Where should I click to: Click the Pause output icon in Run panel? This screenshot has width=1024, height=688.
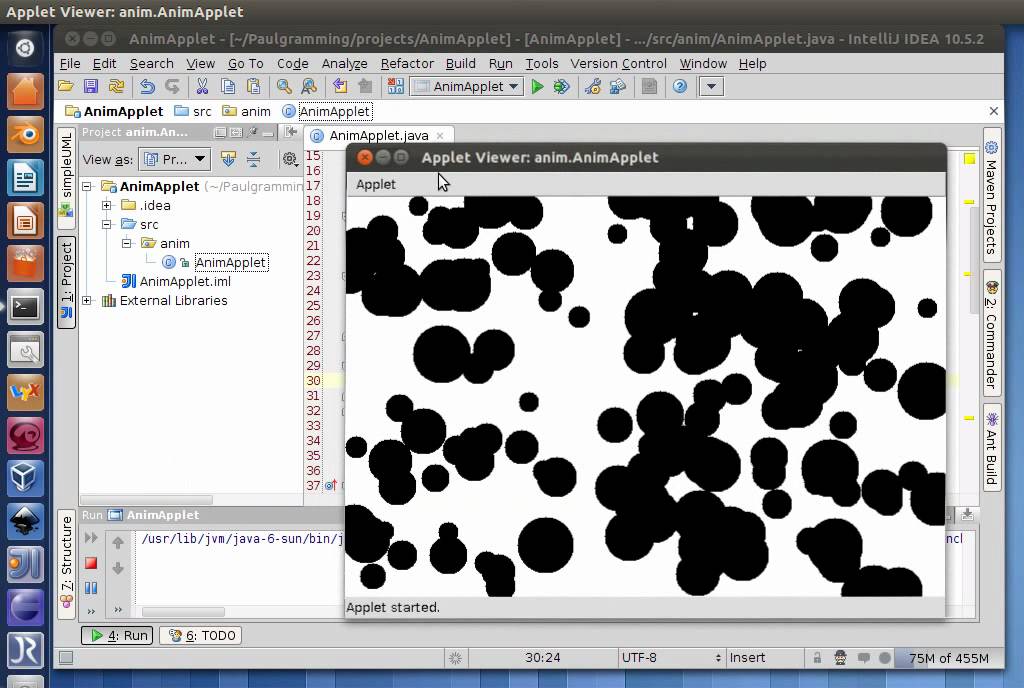[91, 588]
